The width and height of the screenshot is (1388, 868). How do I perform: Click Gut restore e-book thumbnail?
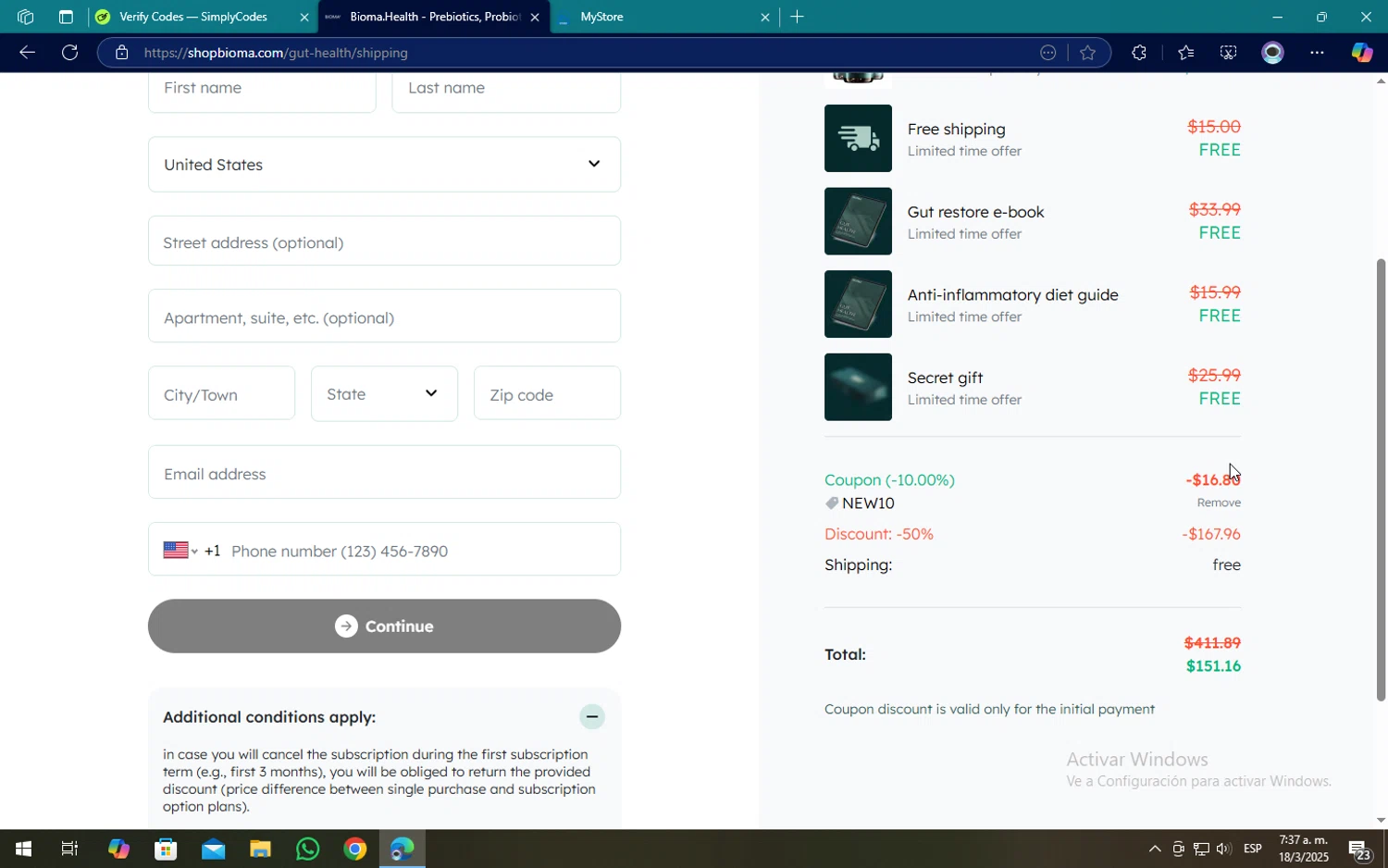(858, 221)
